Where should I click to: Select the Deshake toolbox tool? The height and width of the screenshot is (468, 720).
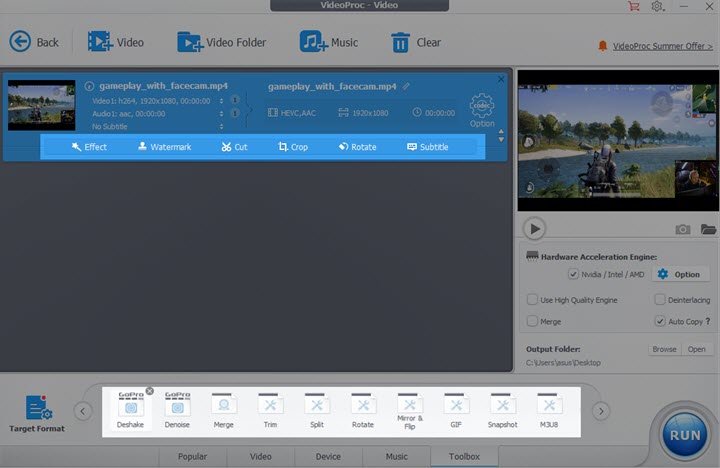click(x=130, y=408)
